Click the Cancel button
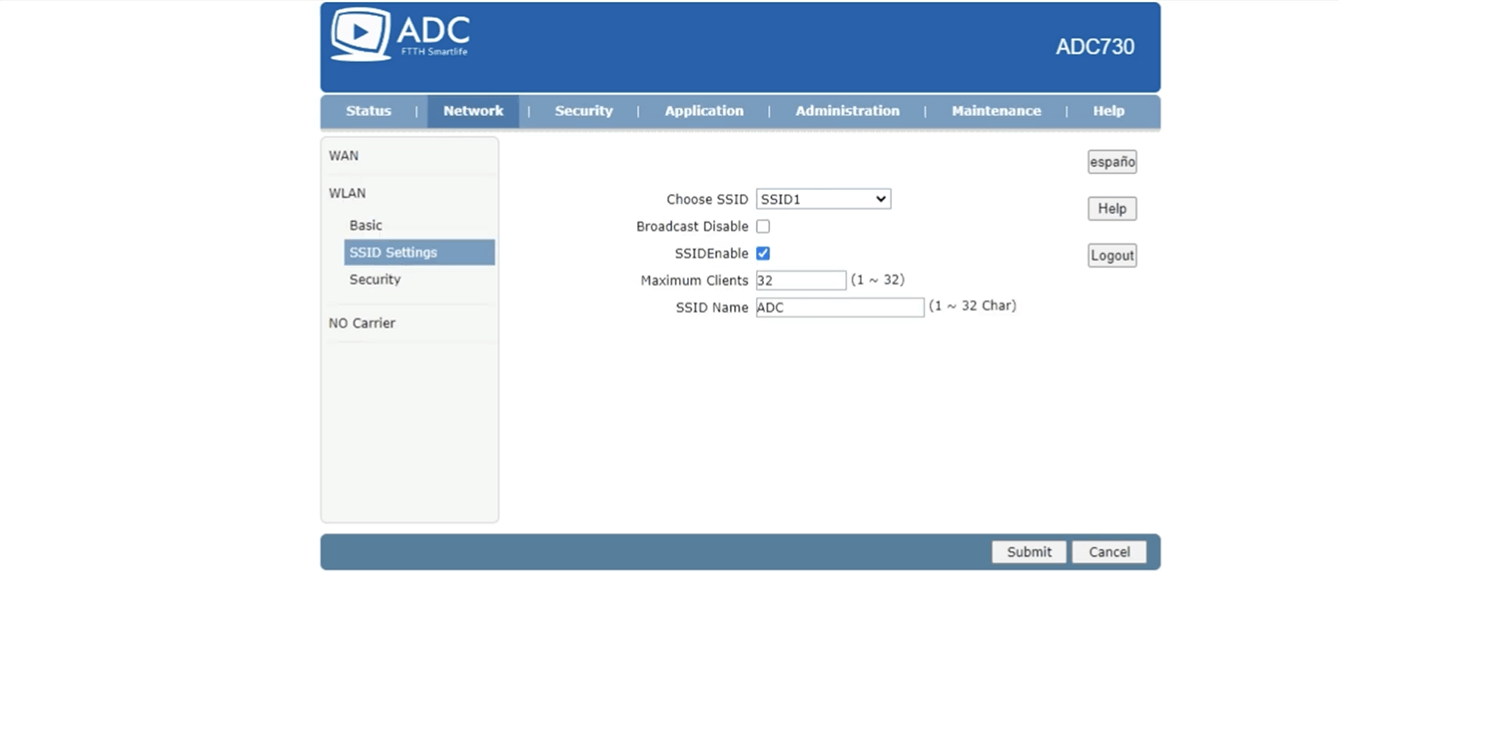This screenshot has height=748, width=1500. pyautogui.click(x=1109, y=552)
